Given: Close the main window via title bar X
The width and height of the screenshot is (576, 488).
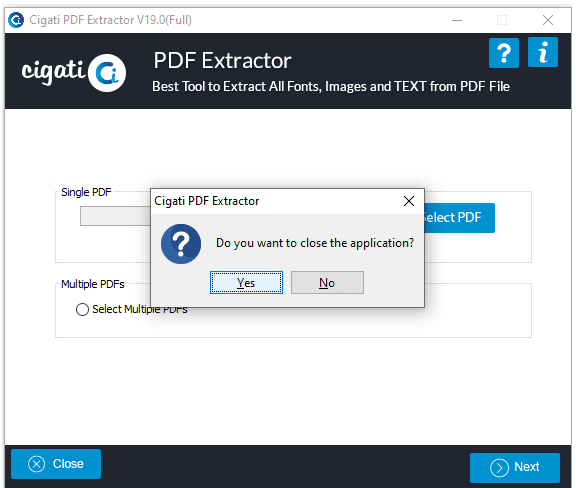Looking at the screenshot, I should 548,20.
